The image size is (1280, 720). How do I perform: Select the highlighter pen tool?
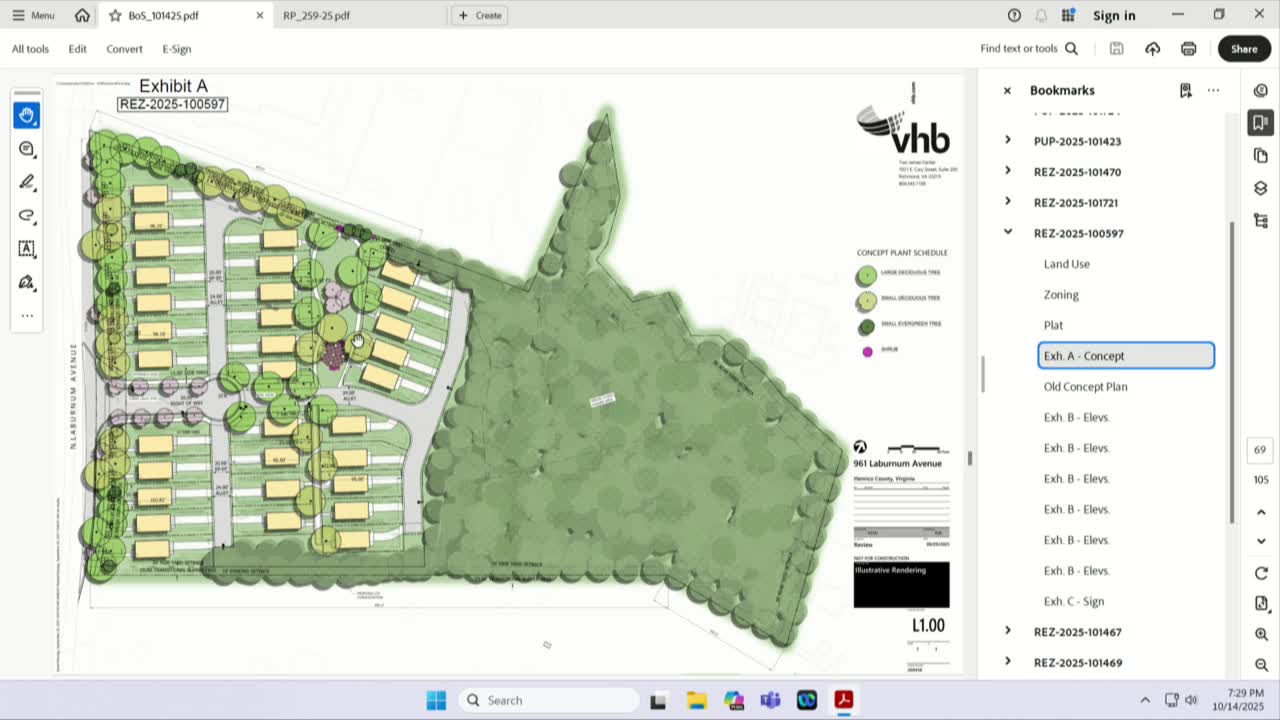coord(27,182)
